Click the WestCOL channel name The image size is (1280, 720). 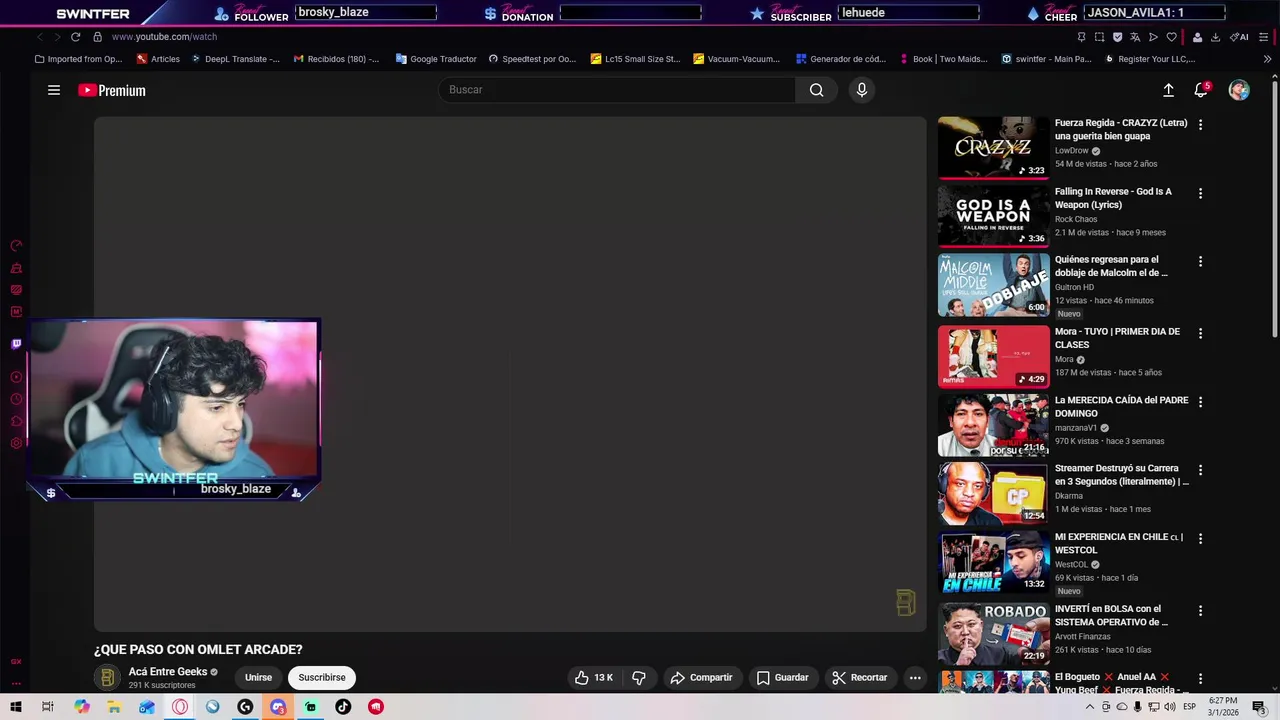(x=1071, y=564)
